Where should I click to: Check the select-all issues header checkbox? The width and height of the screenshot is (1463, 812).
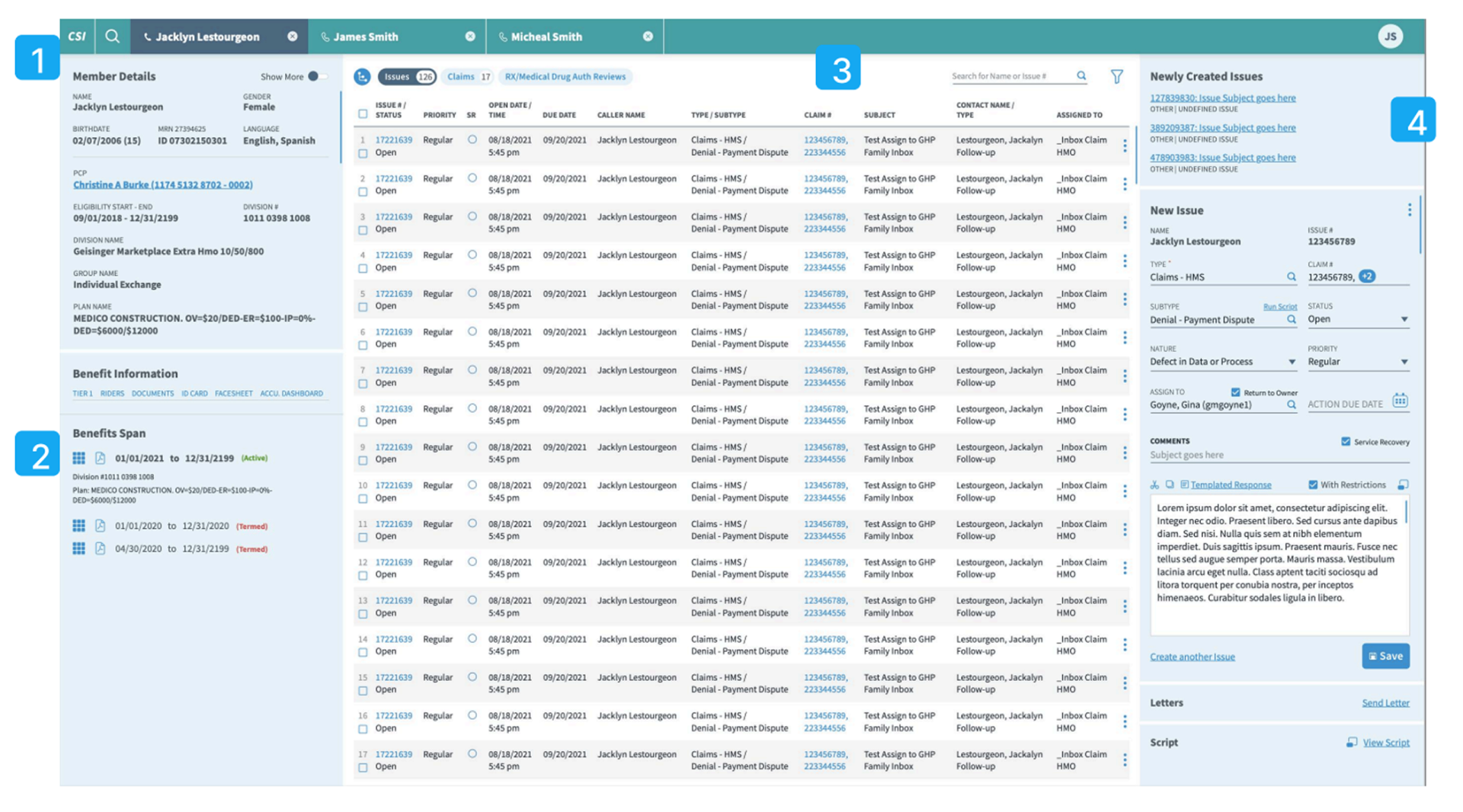pos(363,114)
